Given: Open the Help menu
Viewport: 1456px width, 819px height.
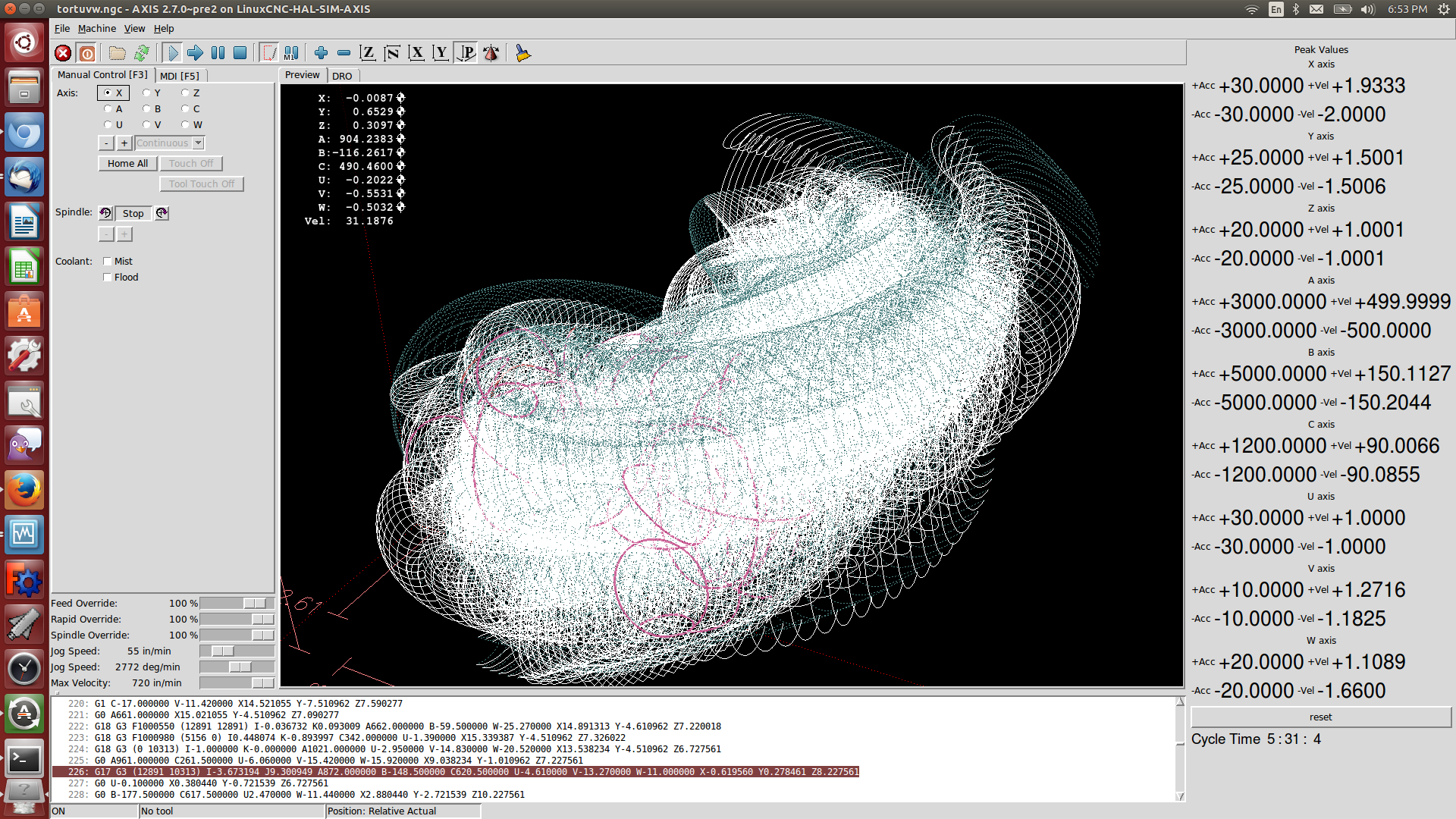Looking at the screenshot, I should pyautogui.click(x=164, y=29).
